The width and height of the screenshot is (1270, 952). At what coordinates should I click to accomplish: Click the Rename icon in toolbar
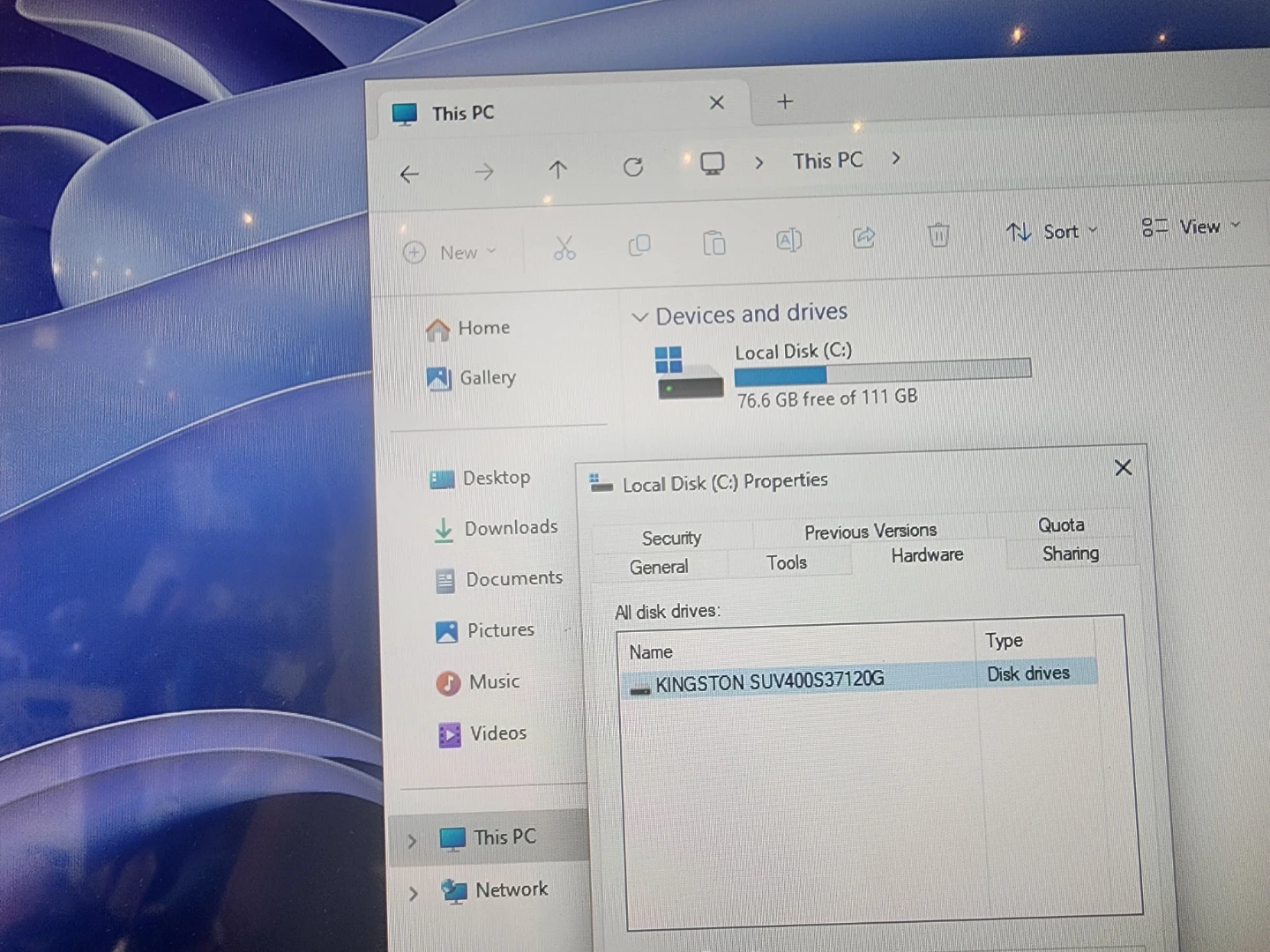(788, 239)
